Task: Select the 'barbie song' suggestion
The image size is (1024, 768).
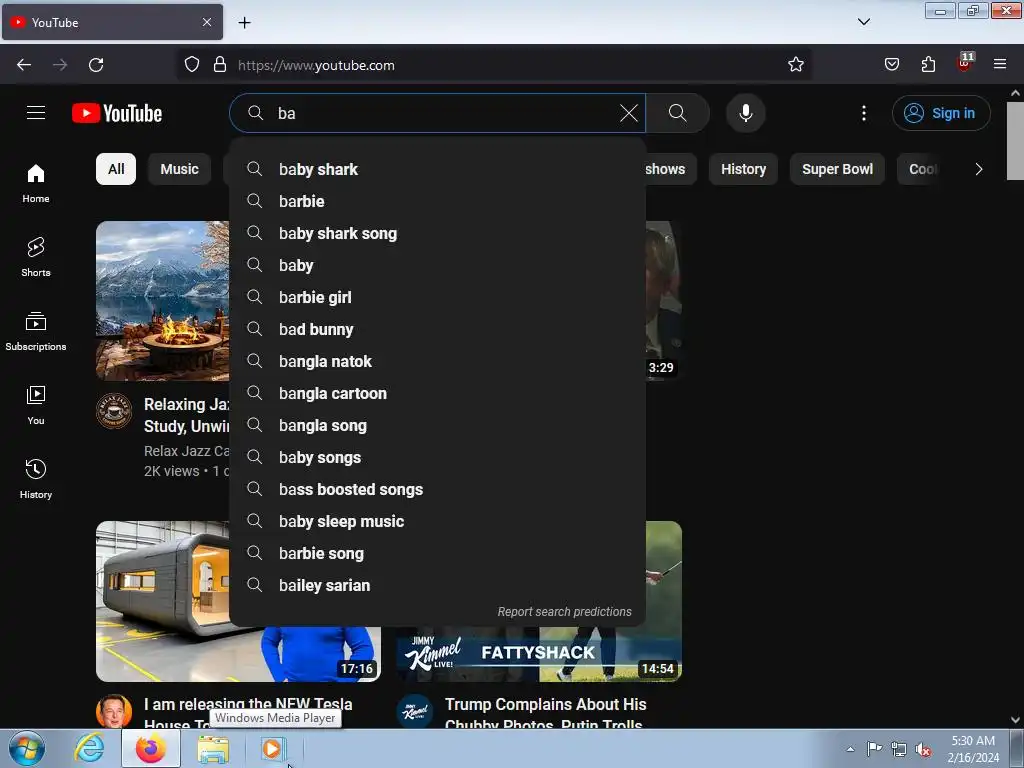Action: 438,553
